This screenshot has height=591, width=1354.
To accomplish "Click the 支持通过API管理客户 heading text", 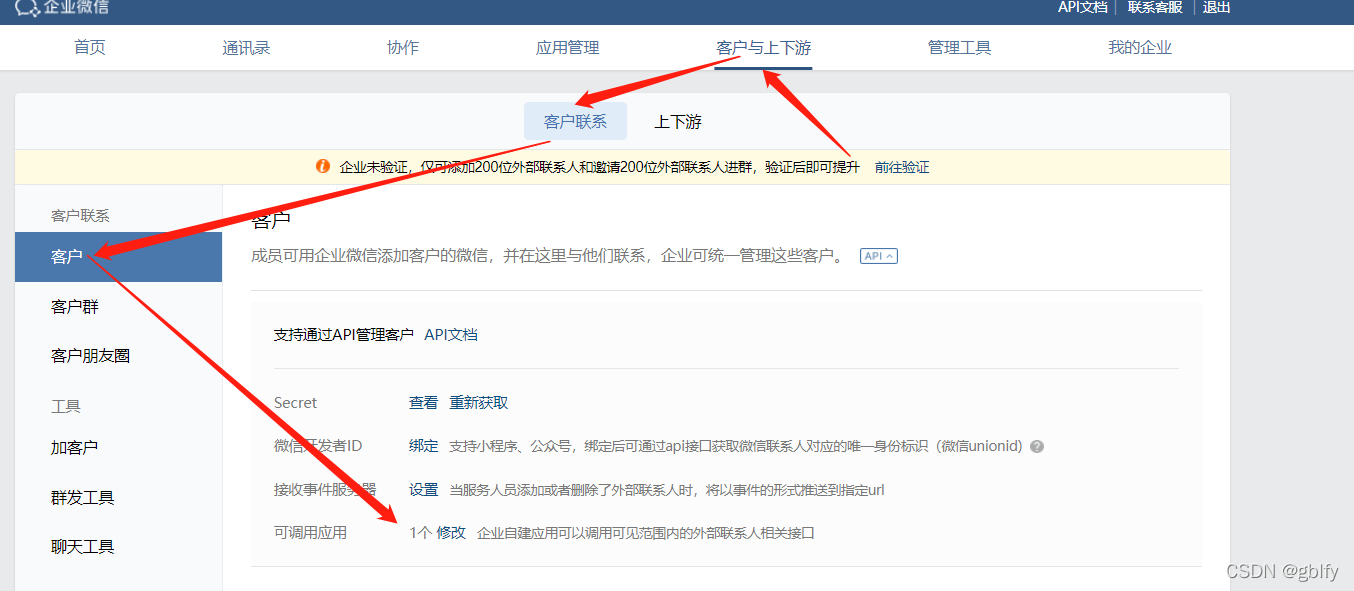I will pyautogui.click(x=344, y=334).
